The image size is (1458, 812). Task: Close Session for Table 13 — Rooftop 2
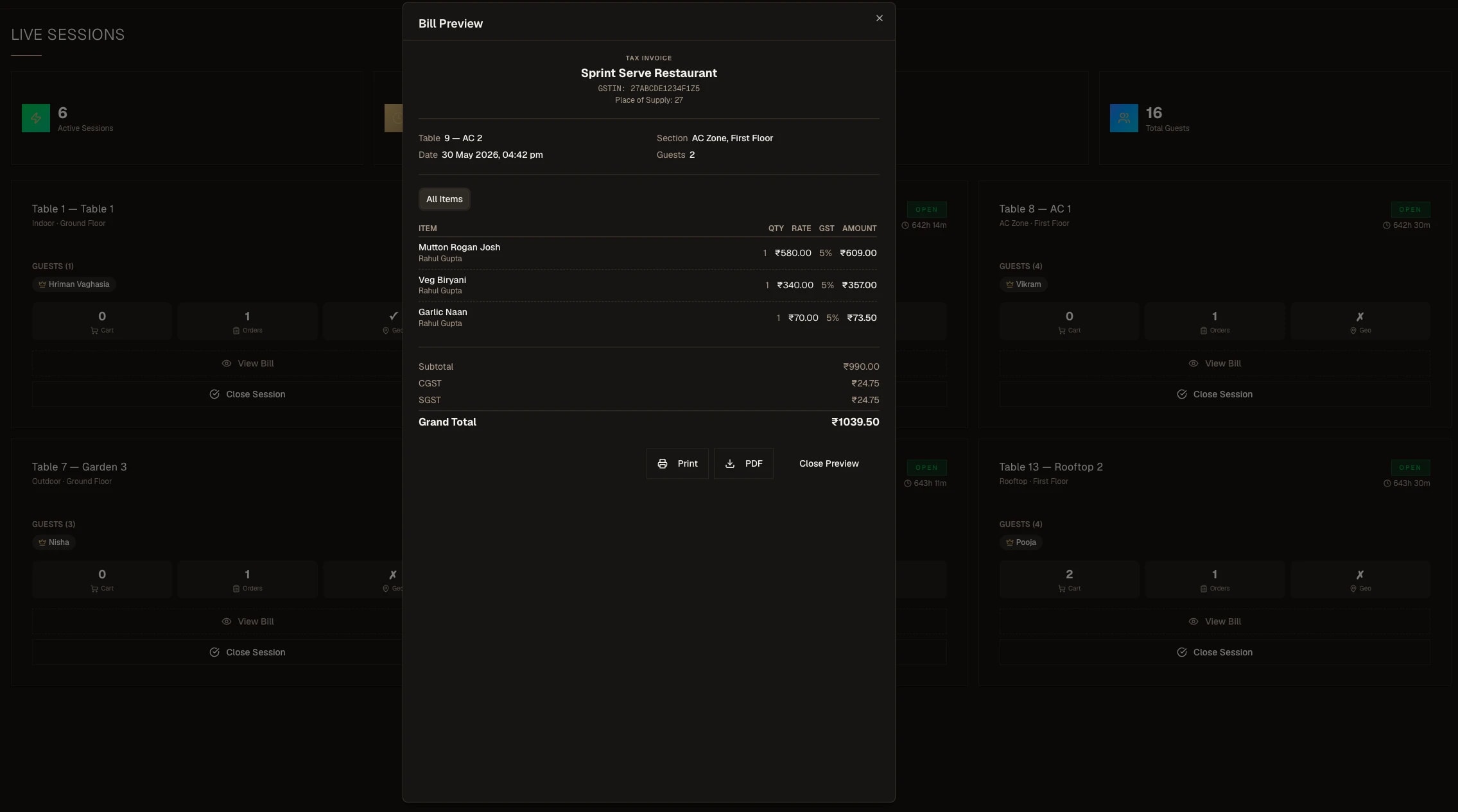coord(1214,652)
